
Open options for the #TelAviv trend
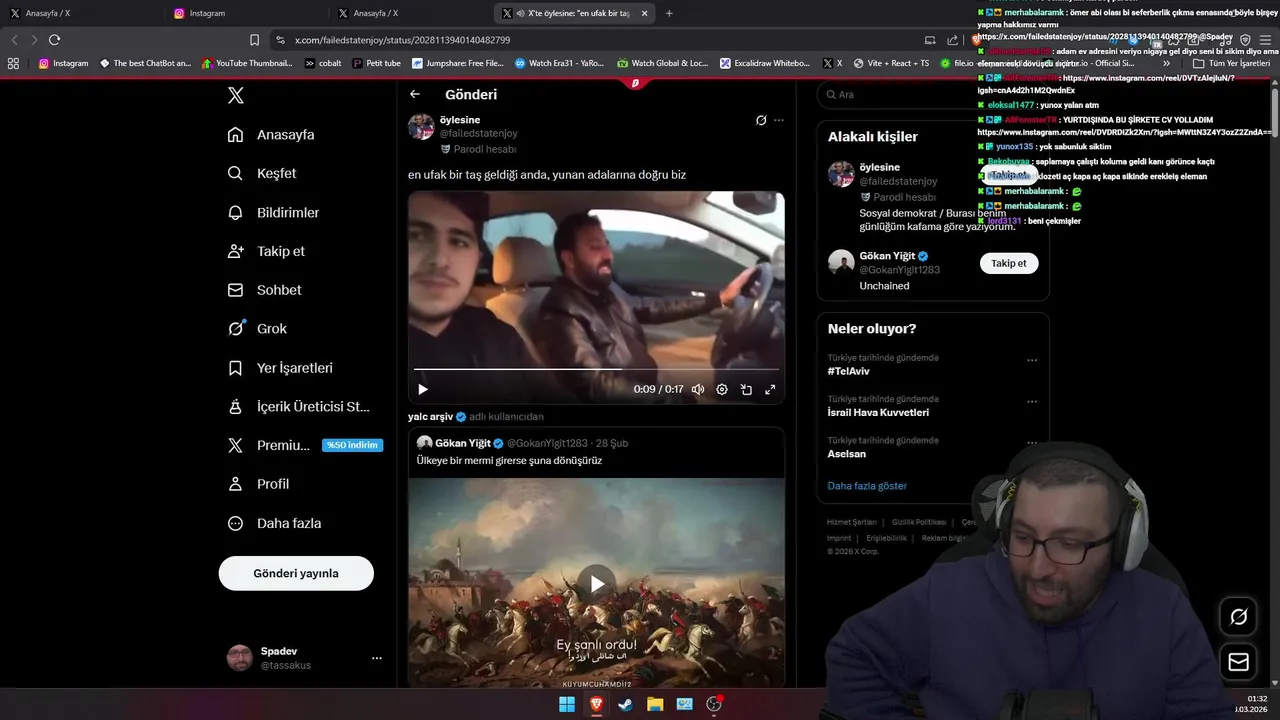(x=1032, y=360)
